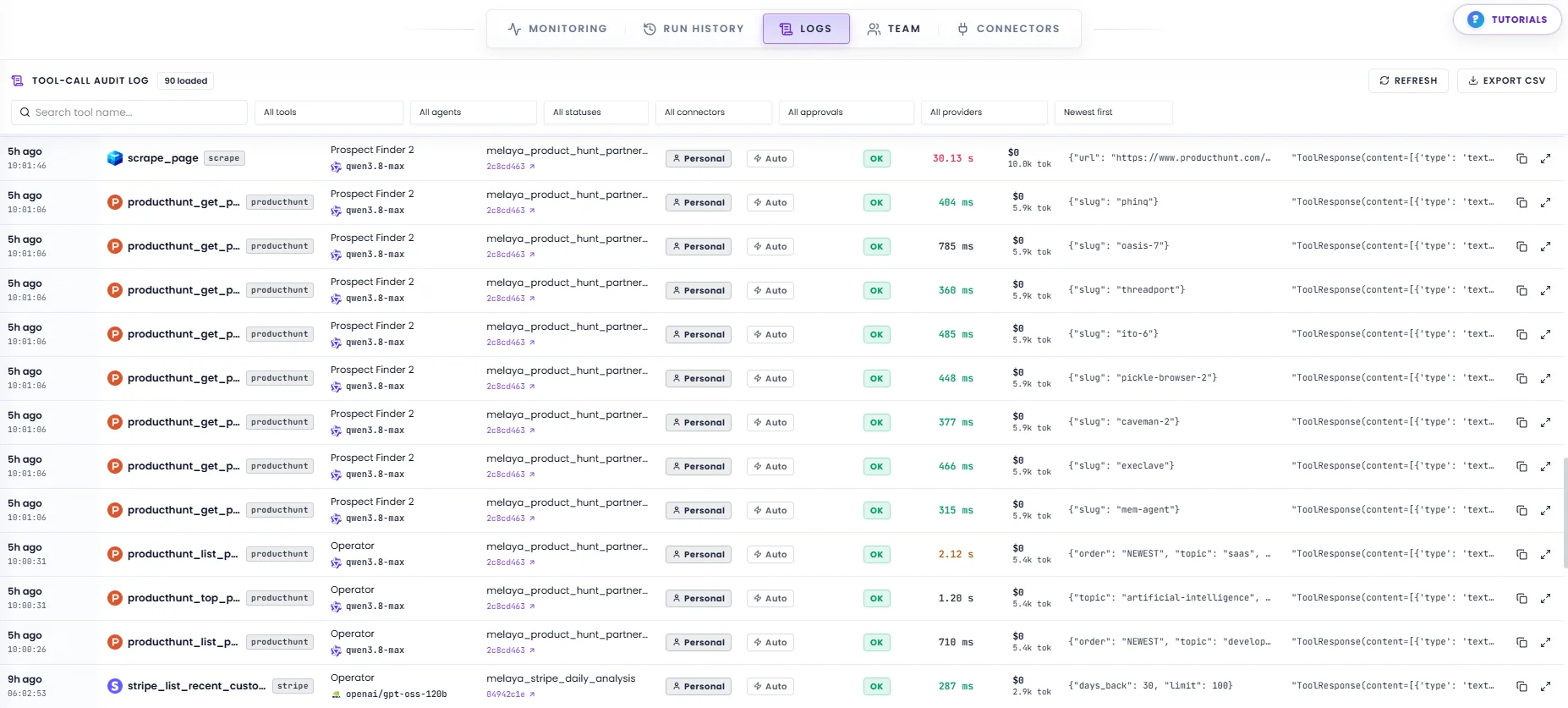Expand the scrape_page row
Viewport: 1568px width, 708px height.
point(1545,158)
